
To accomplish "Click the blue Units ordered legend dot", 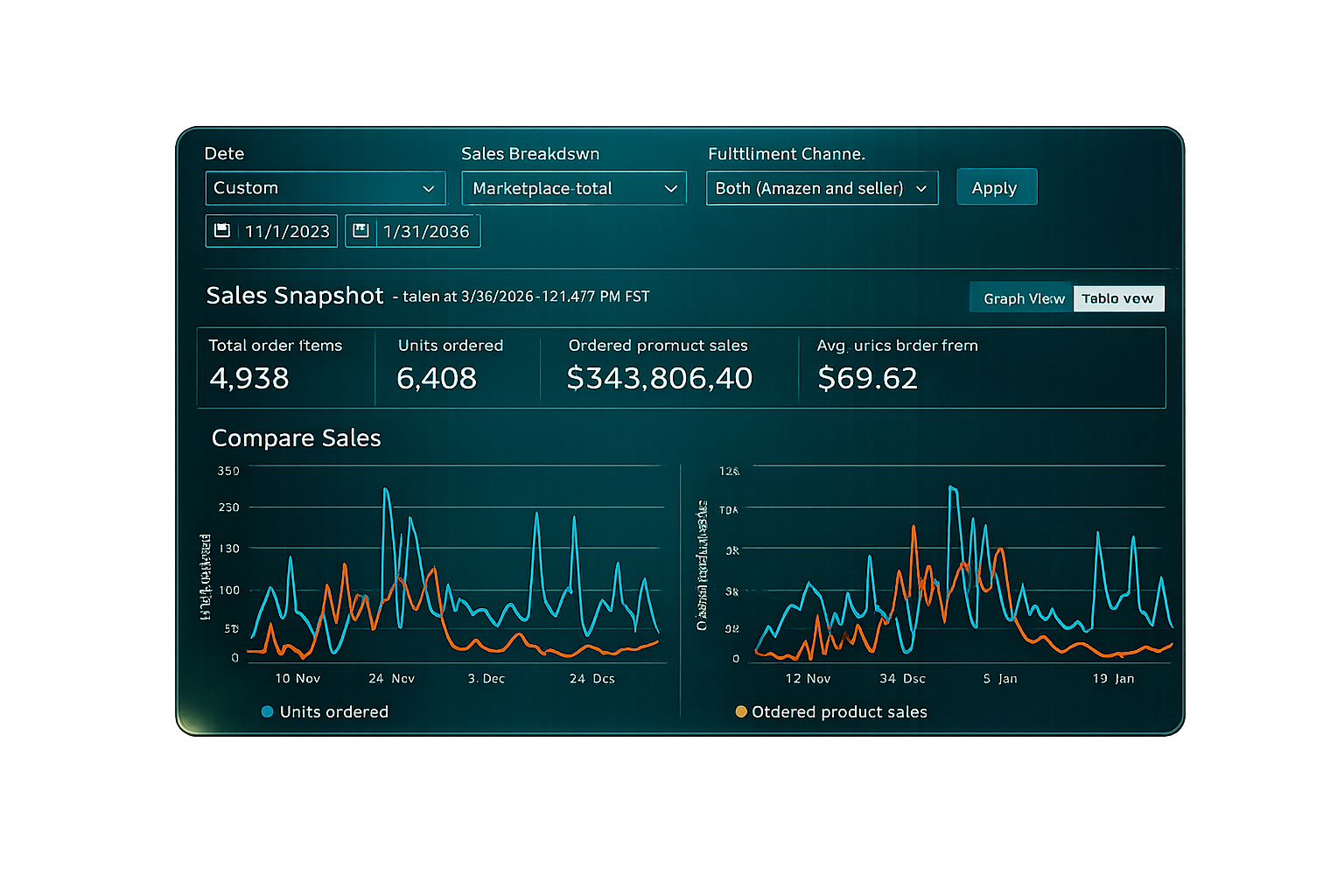I will pos(268,711).
